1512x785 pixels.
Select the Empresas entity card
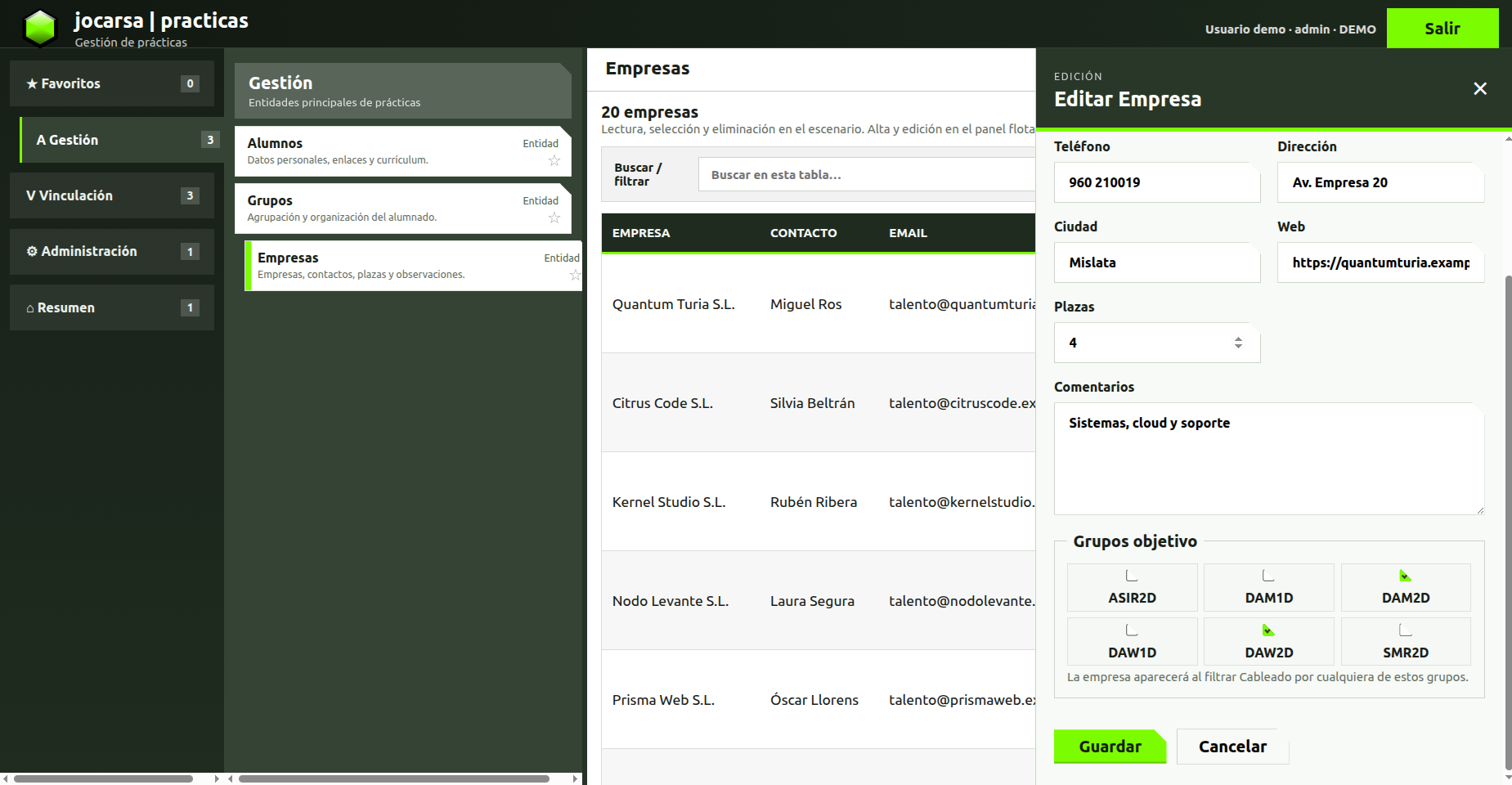tap(413, 266)
